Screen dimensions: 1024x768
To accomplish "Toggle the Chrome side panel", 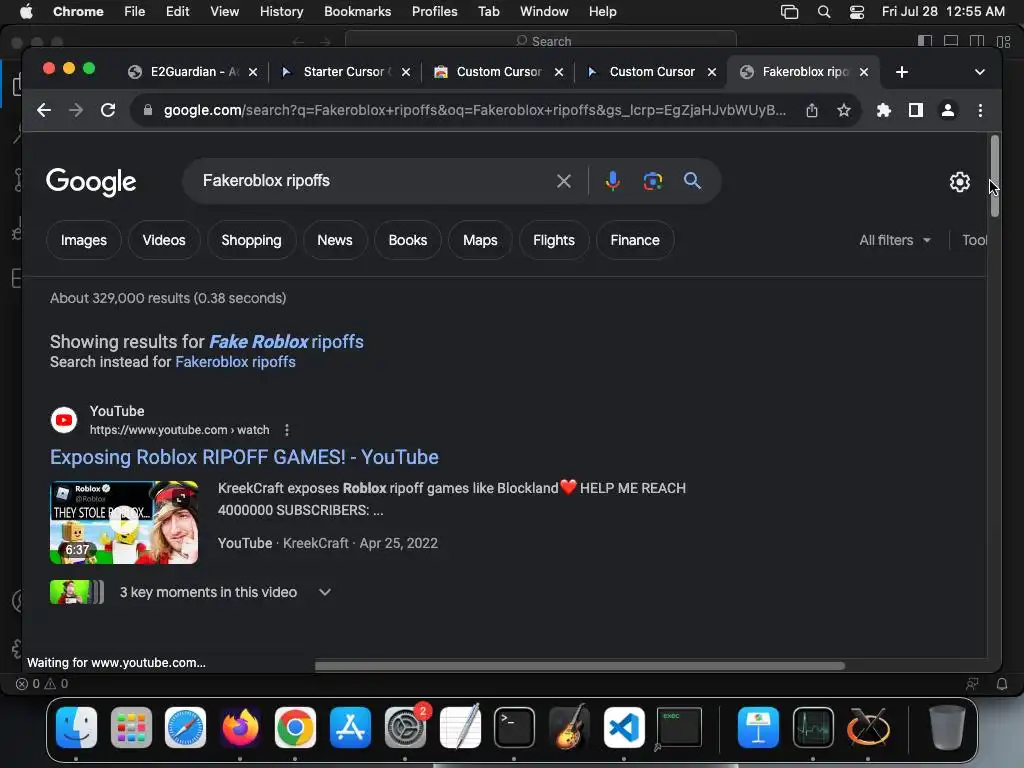I will [916, 110].
